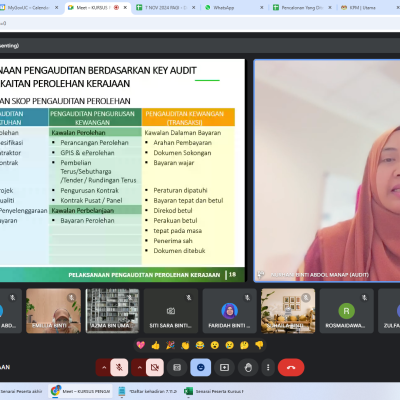
Task: Send the laughing face reaction
Action: click(200, 345)
